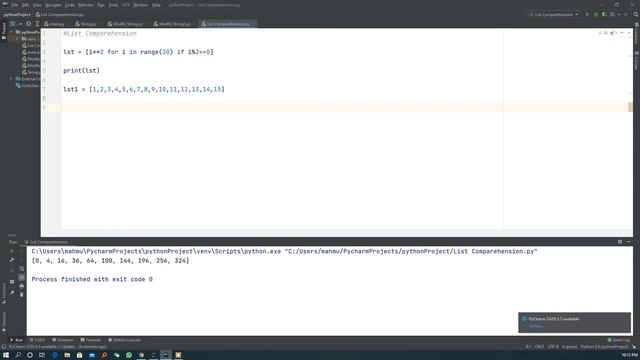640x360 pixels.
Task: Hide the Run tool window
Action: click(x=629, y=242)
